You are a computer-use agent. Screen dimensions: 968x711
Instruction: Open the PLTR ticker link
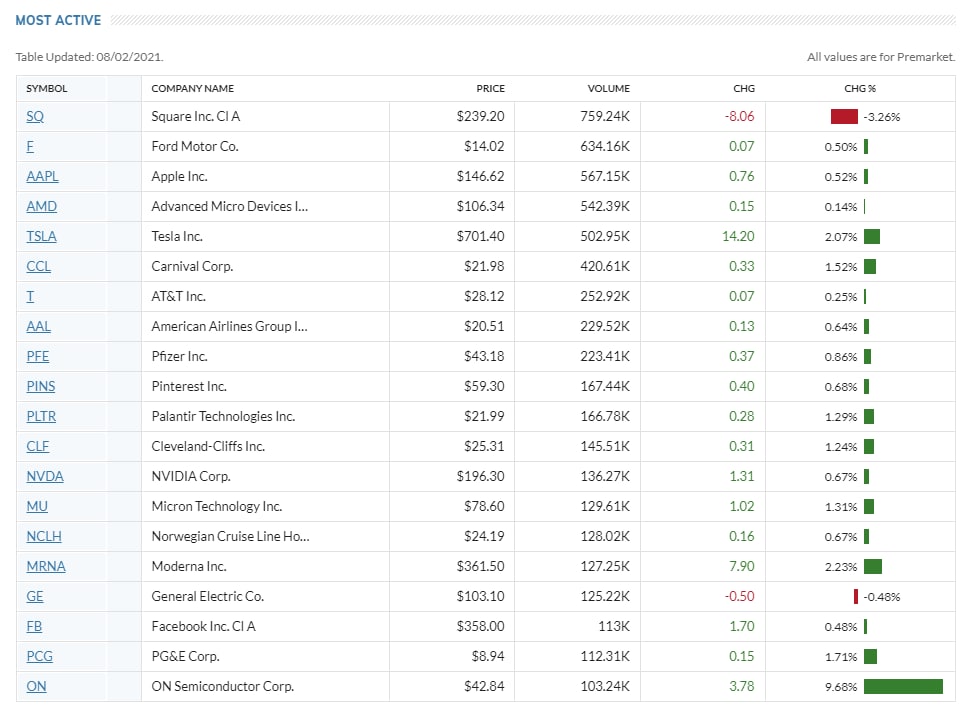click(41, 416)
